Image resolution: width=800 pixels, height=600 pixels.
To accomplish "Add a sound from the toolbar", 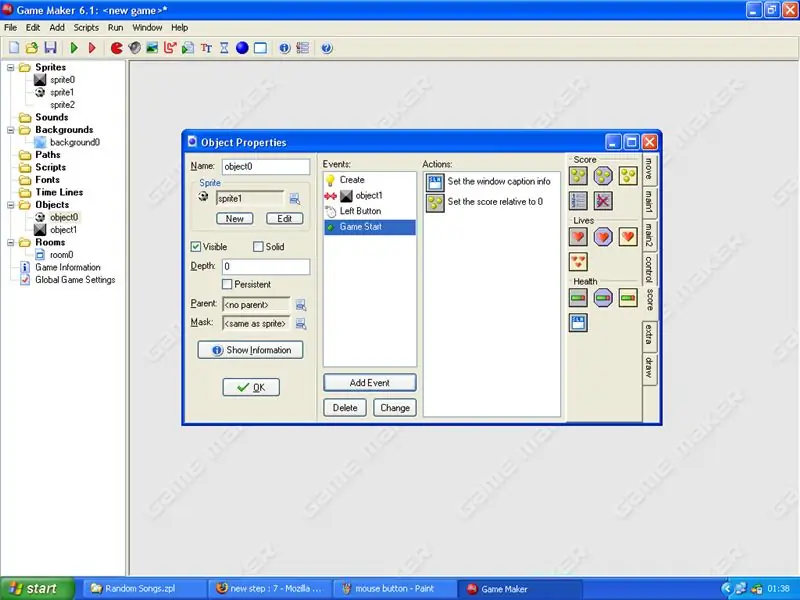I will [x=135, y=48].
